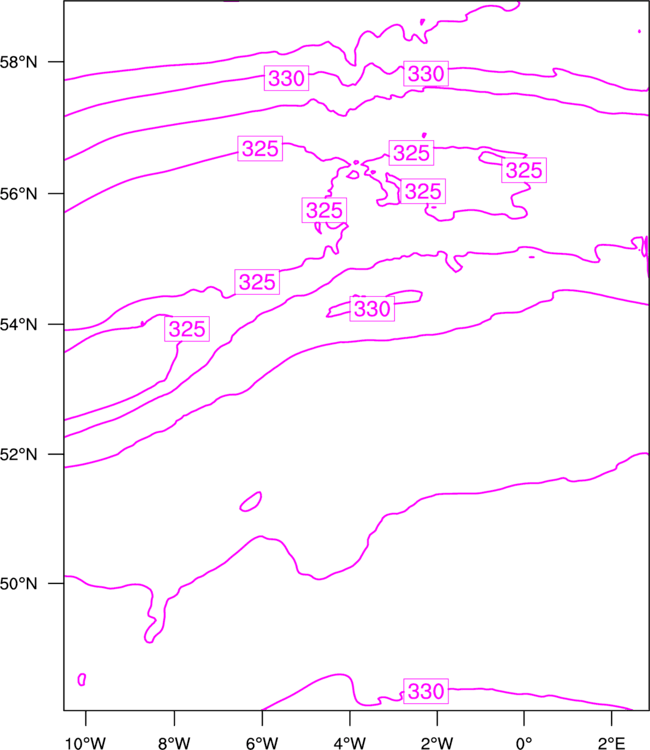This screenshot has height=750, width=650.
Task: Select the 54°N latitude axis label
Action: (x=18, y=325)
